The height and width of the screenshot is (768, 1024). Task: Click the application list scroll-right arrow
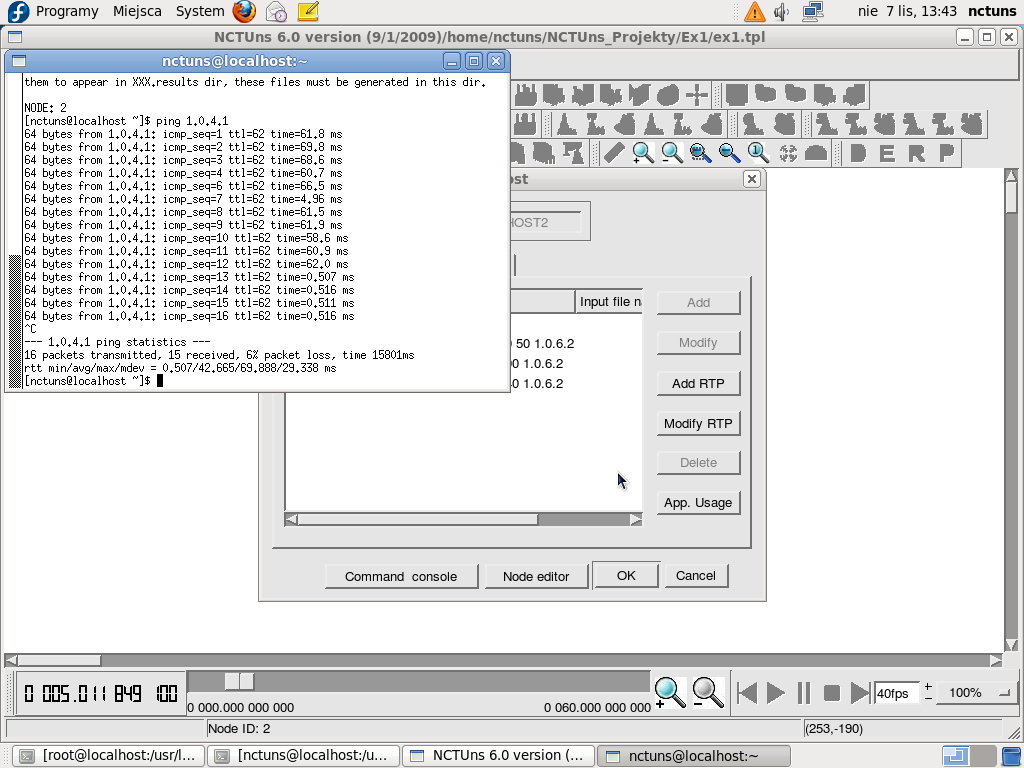(635, 519)
